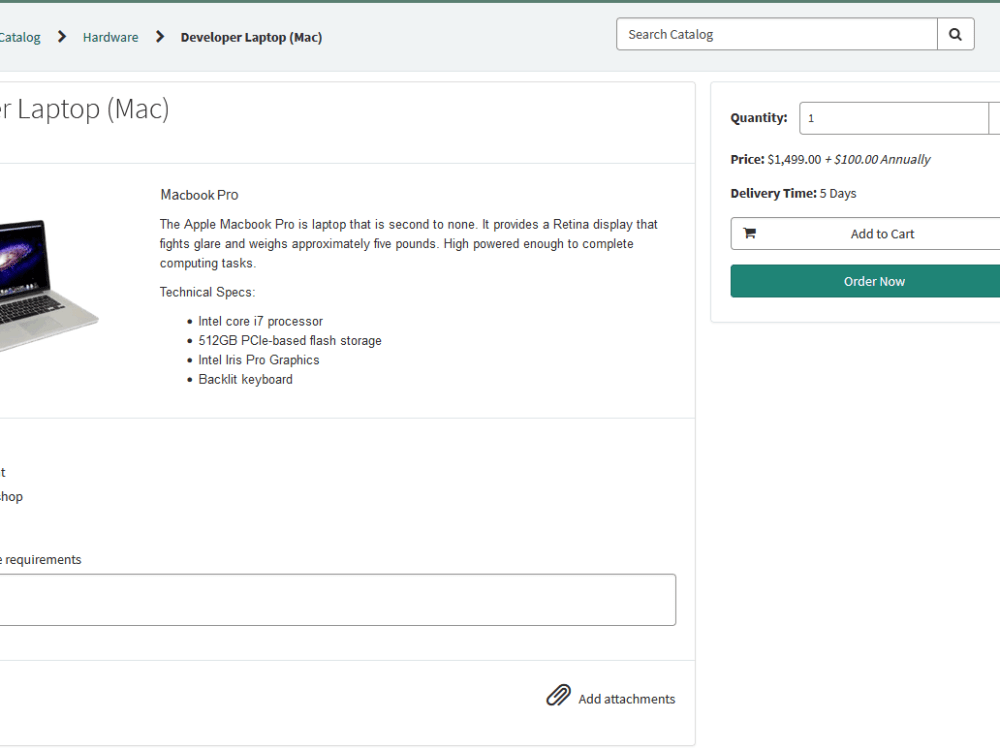This screenshot has width=1000, height=750.
Task: Click the $100.00 Annually text
Action: [x=882, y=159]
